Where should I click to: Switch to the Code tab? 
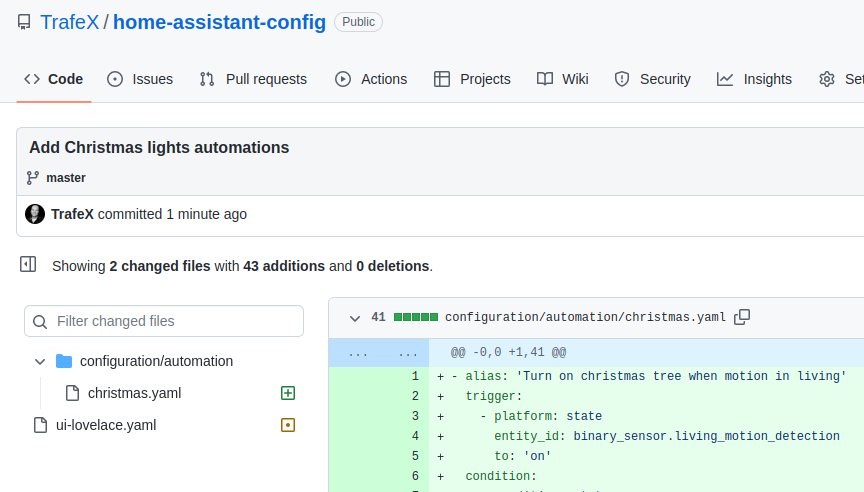53,79
